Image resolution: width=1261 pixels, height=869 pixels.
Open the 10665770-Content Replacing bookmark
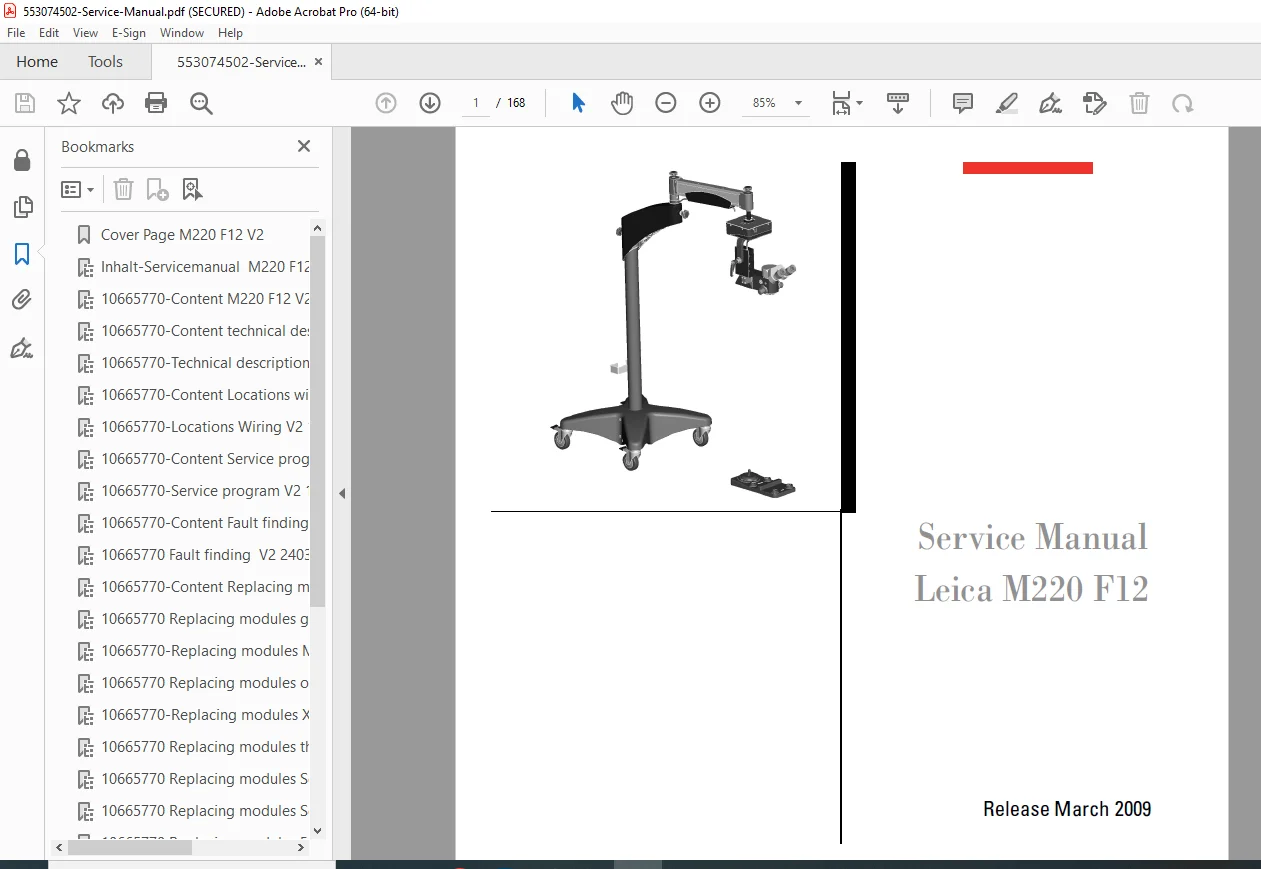coord(205,587)
